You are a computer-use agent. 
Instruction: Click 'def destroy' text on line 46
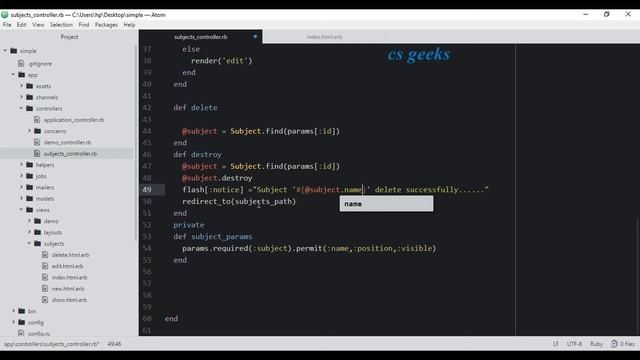click(x=198, y=154)
